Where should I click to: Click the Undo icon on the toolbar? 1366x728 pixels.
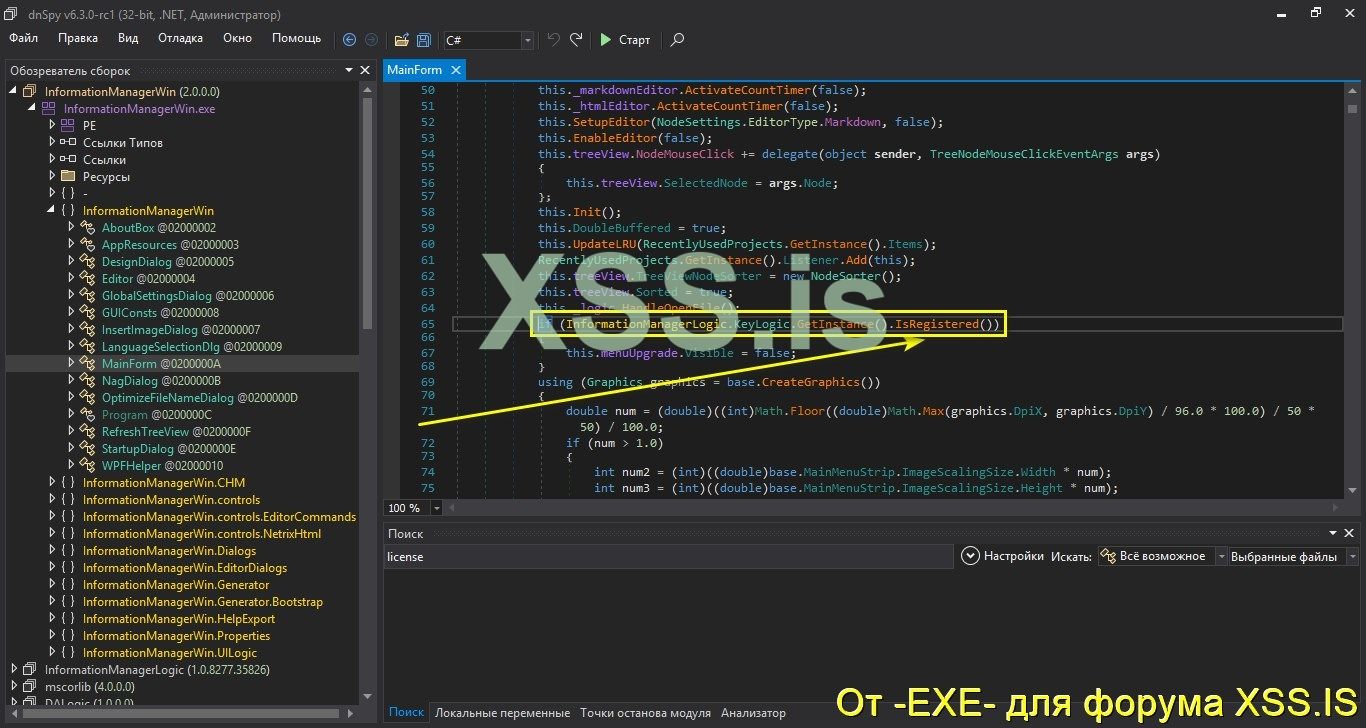552,40
